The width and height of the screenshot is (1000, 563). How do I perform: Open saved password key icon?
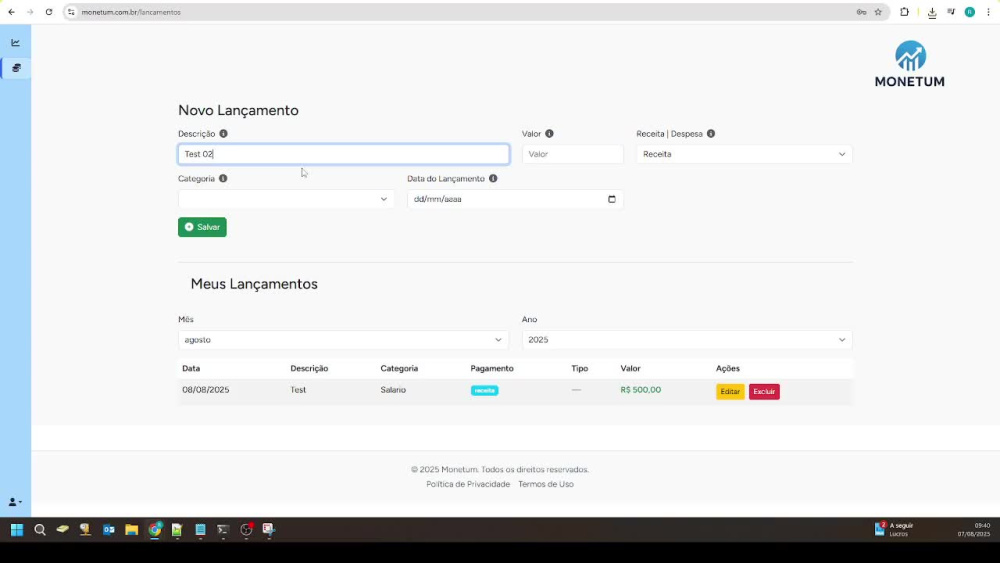[861, 12]
